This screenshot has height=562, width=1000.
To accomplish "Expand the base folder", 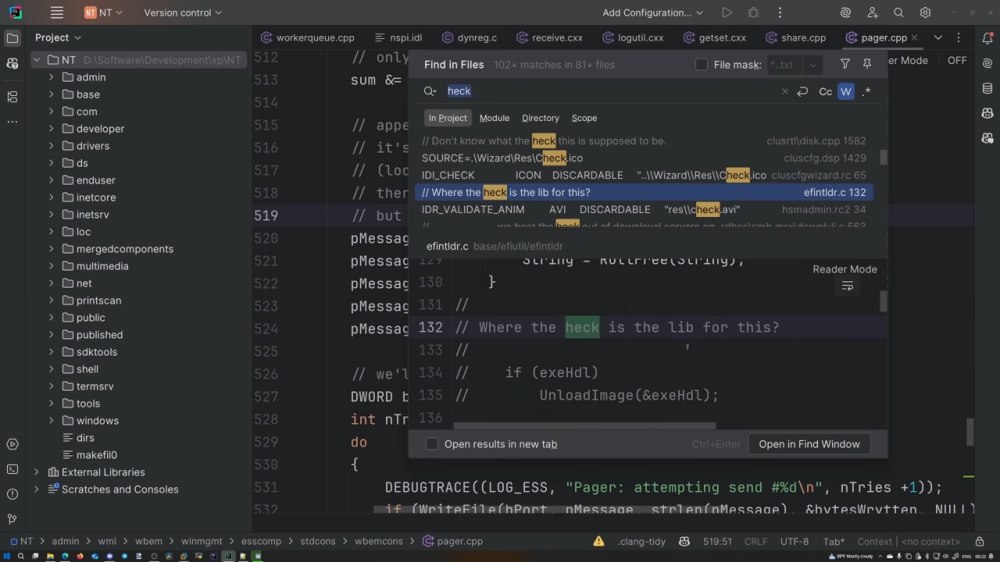I will click(51, 94).
